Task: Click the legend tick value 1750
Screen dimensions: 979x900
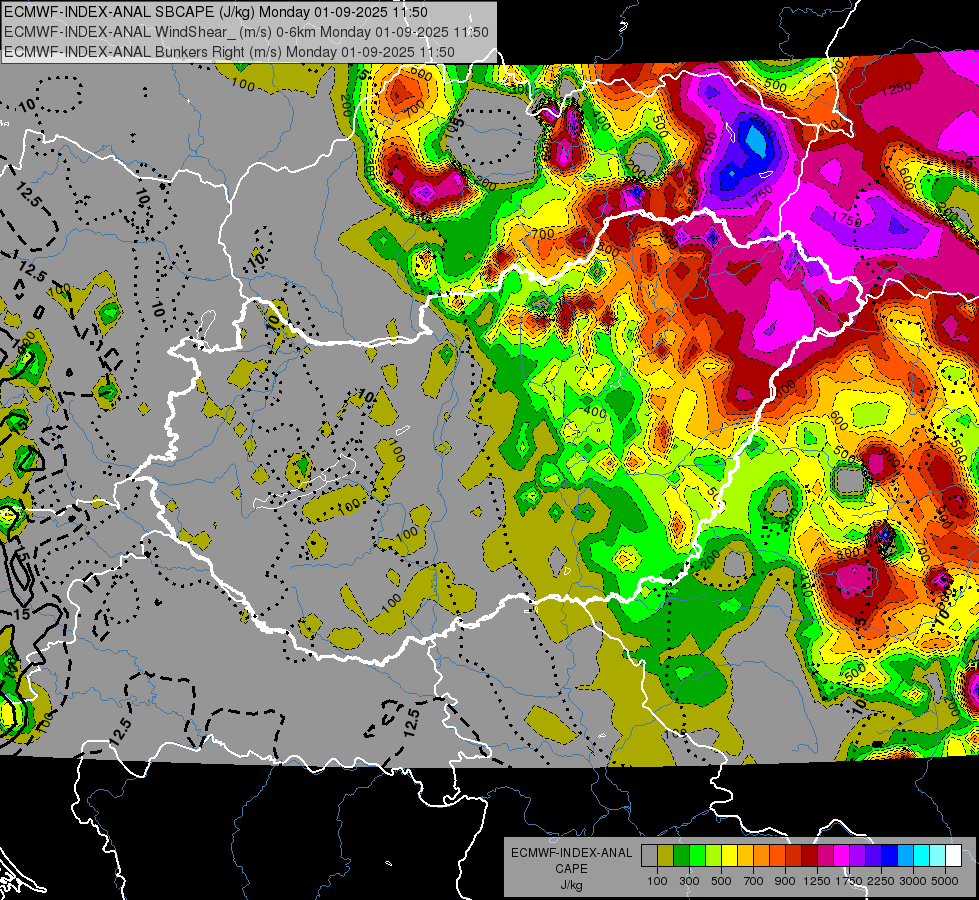Action: [849, 881]
